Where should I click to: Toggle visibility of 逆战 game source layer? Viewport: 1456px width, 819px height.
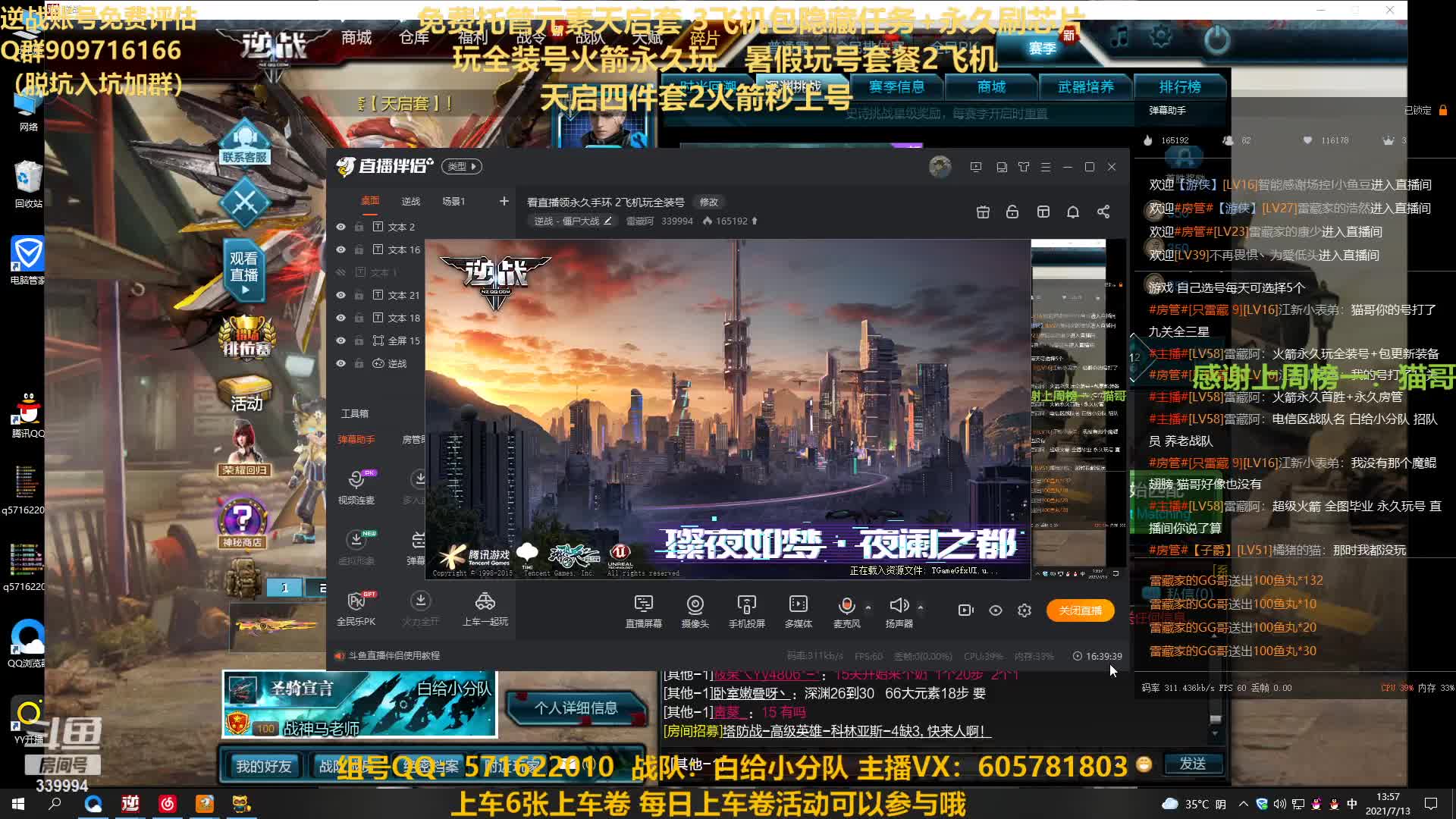(x=340, y=363)
